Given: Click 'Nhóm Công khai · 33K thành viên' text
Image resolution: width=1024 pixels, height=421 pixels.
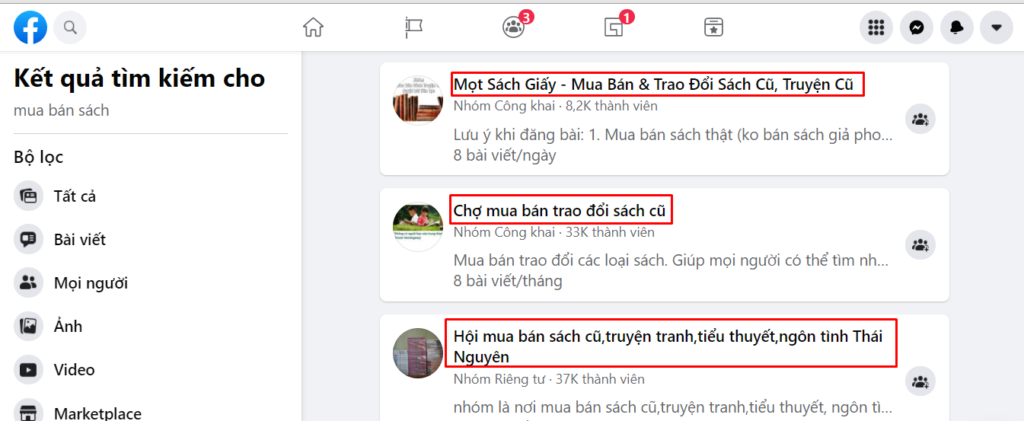Looking at the screenshot, I should coord(554,232).
